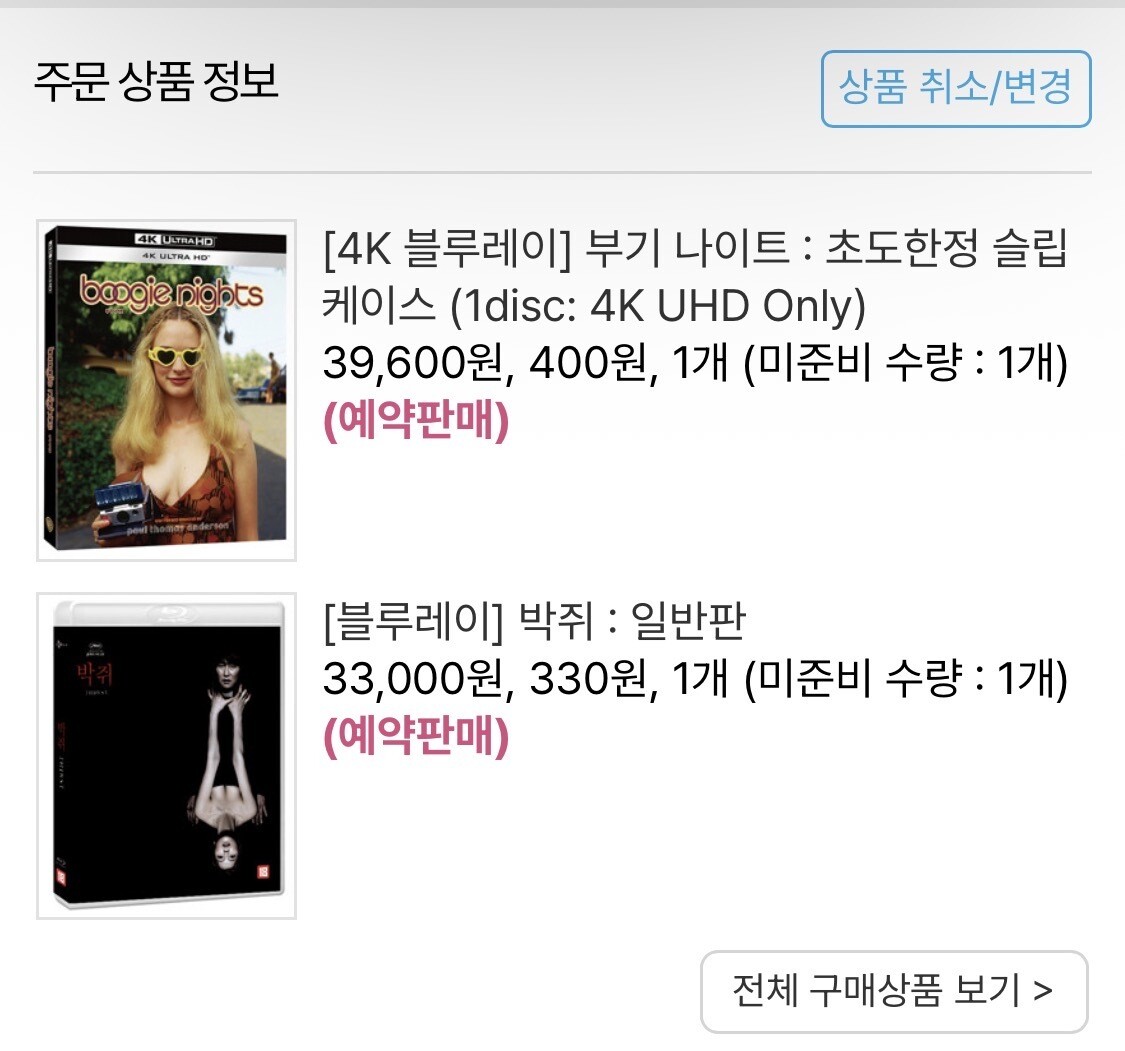Click the age rating badge on 박쥐 cover

tap(264, 872)
